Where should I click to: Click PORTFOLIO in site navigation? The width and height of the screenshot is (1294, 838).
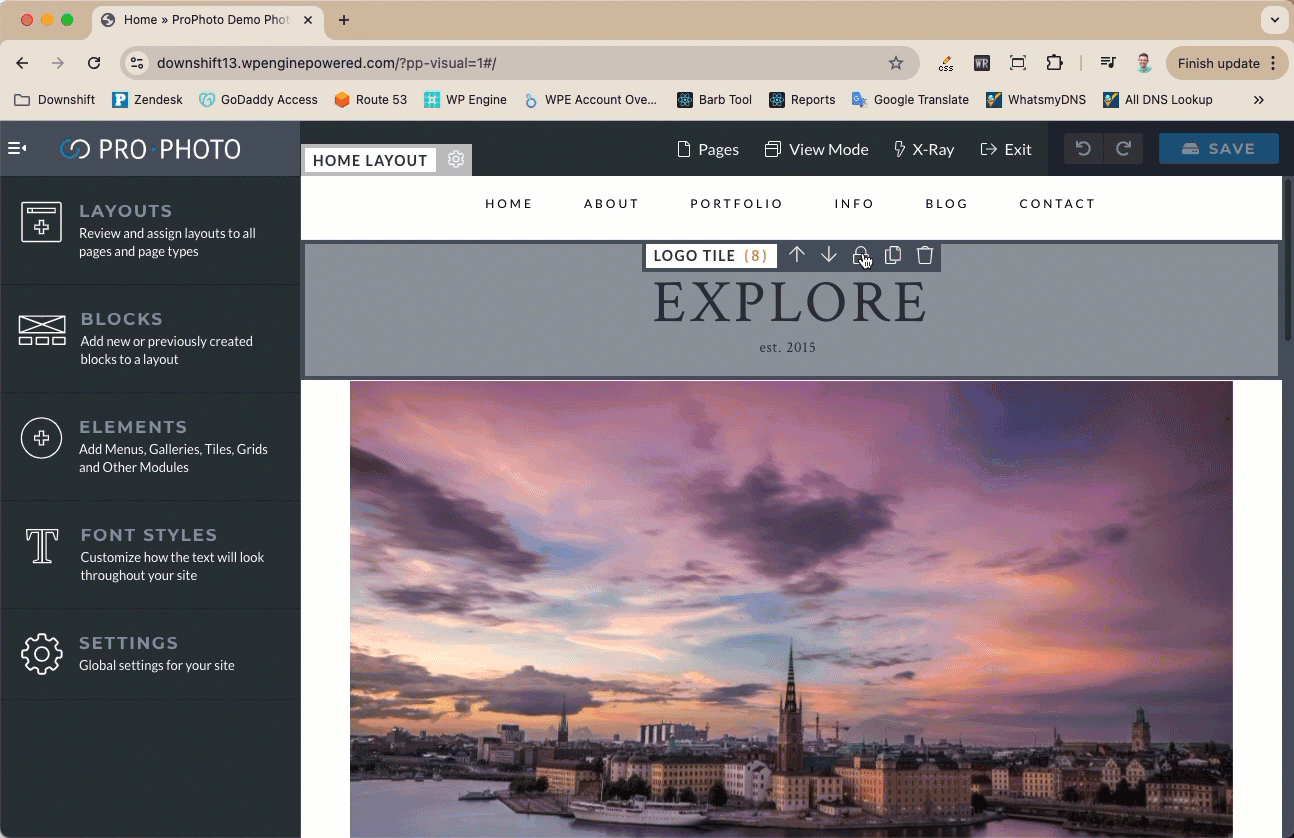coord(737,204)
